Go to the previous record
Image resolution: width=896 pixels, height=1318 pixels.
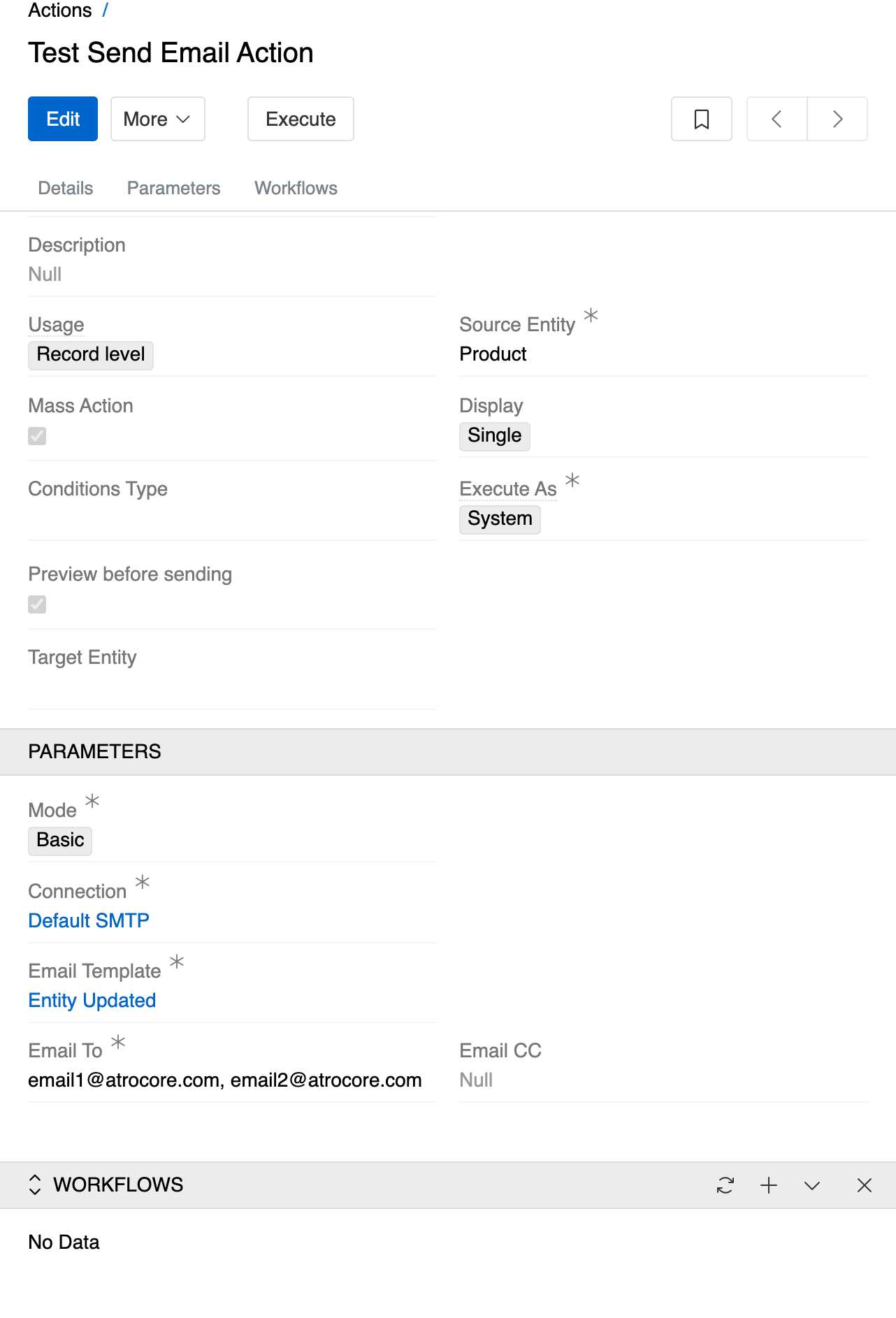776,119
